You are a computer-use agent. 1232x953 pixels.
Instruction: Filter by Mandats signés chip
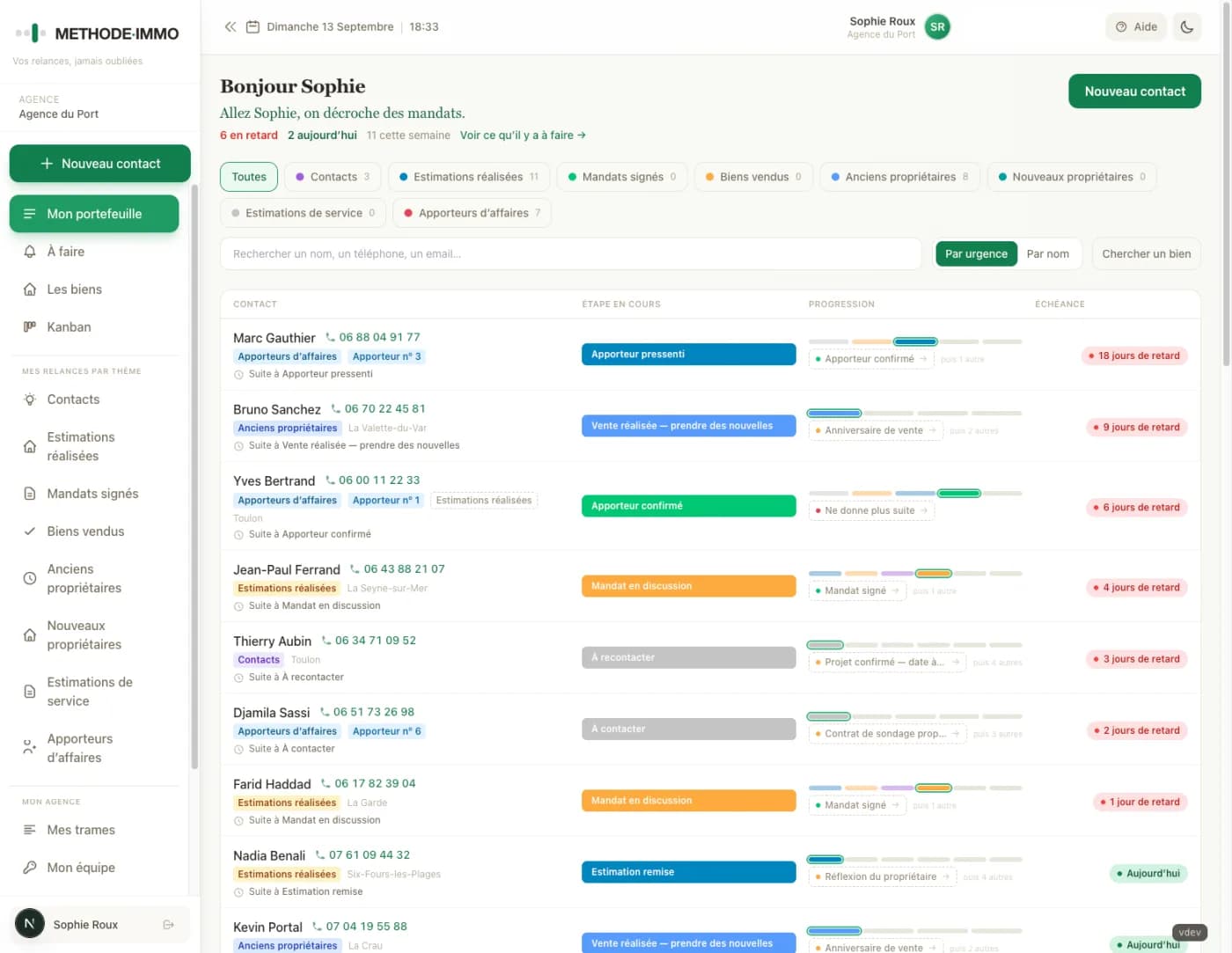click(x=622, y=177)
